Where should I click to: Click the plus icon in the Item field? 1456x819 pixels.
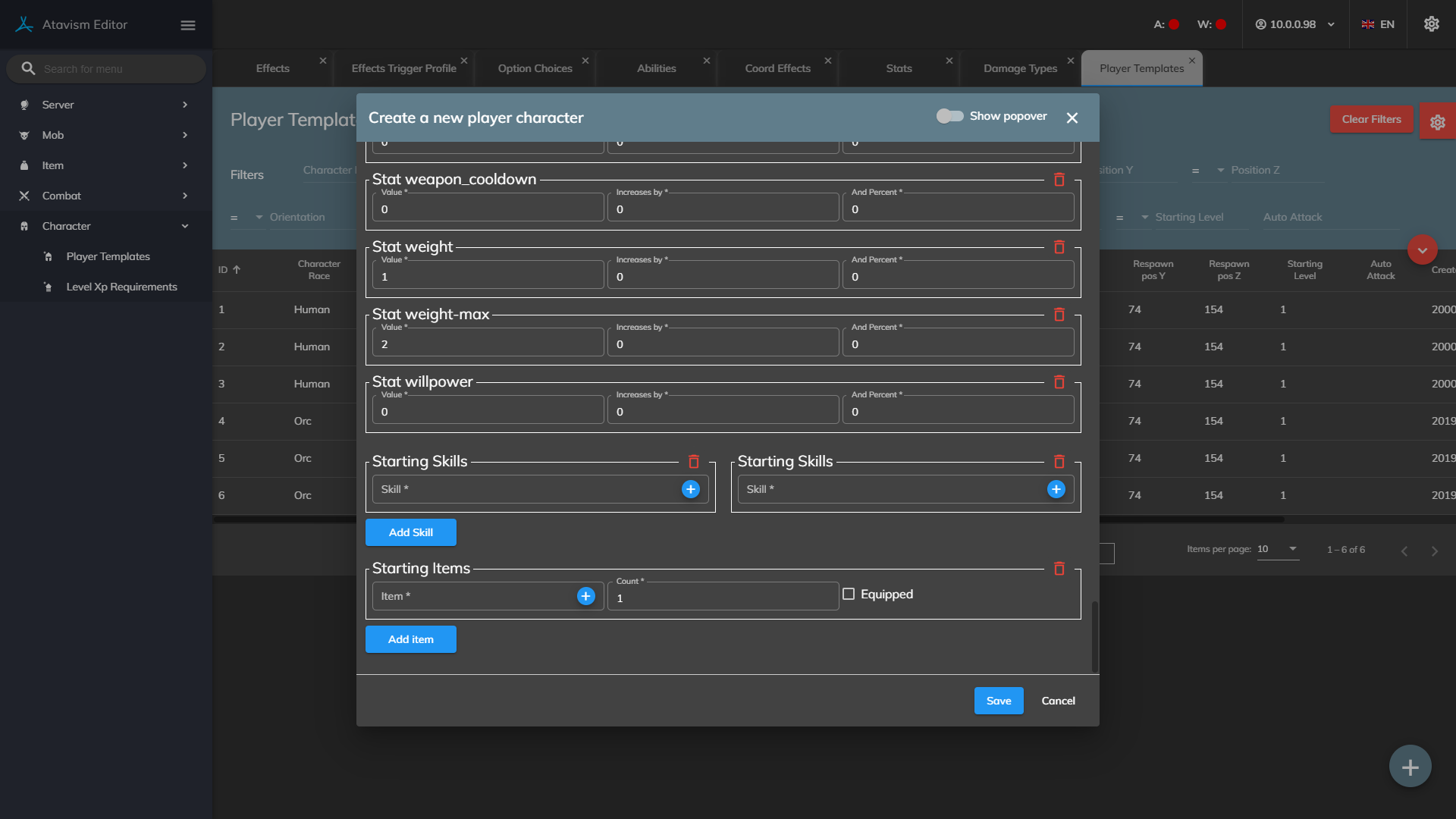(x=585, y=596)
